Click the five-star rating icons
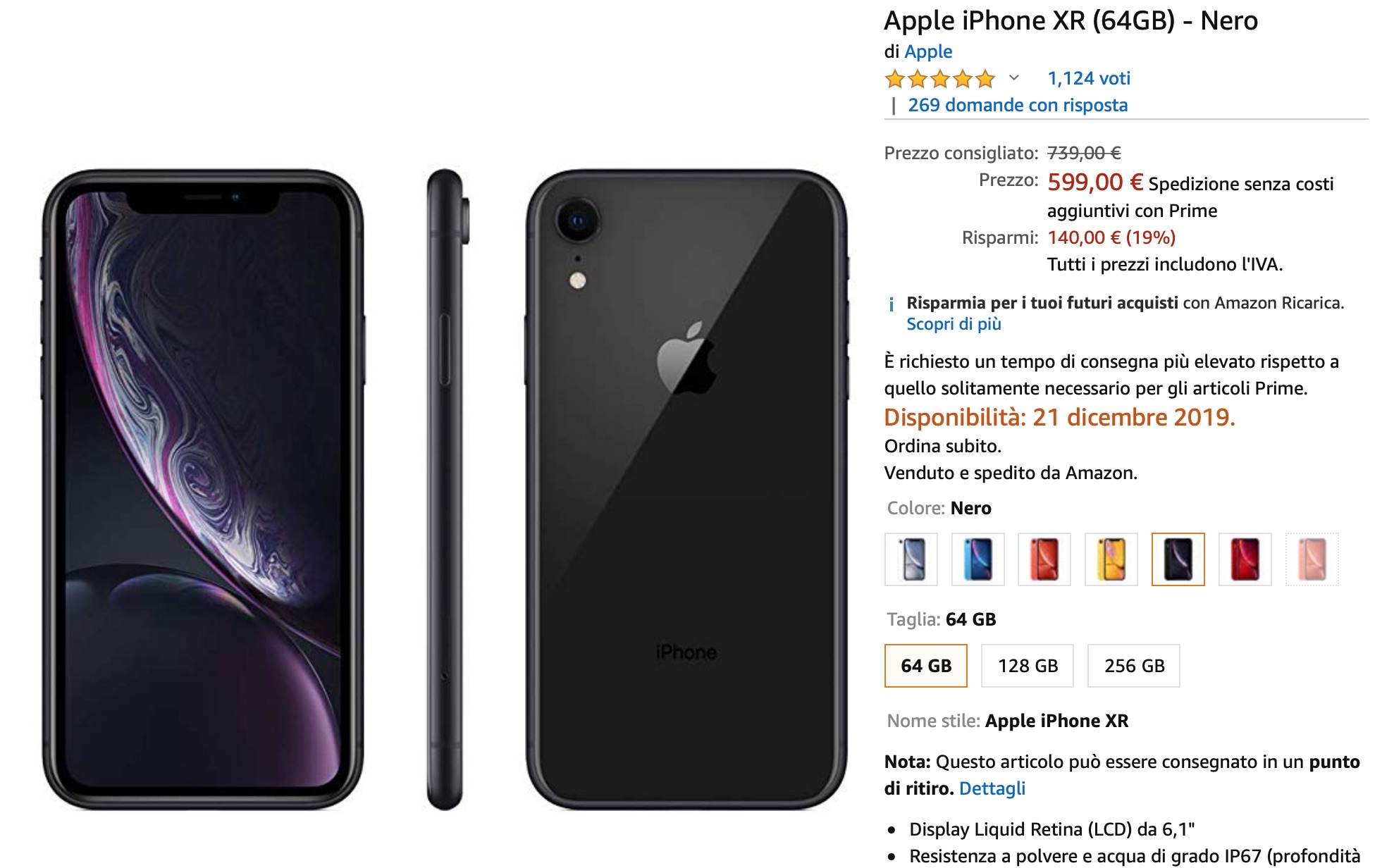 point(940,78)
